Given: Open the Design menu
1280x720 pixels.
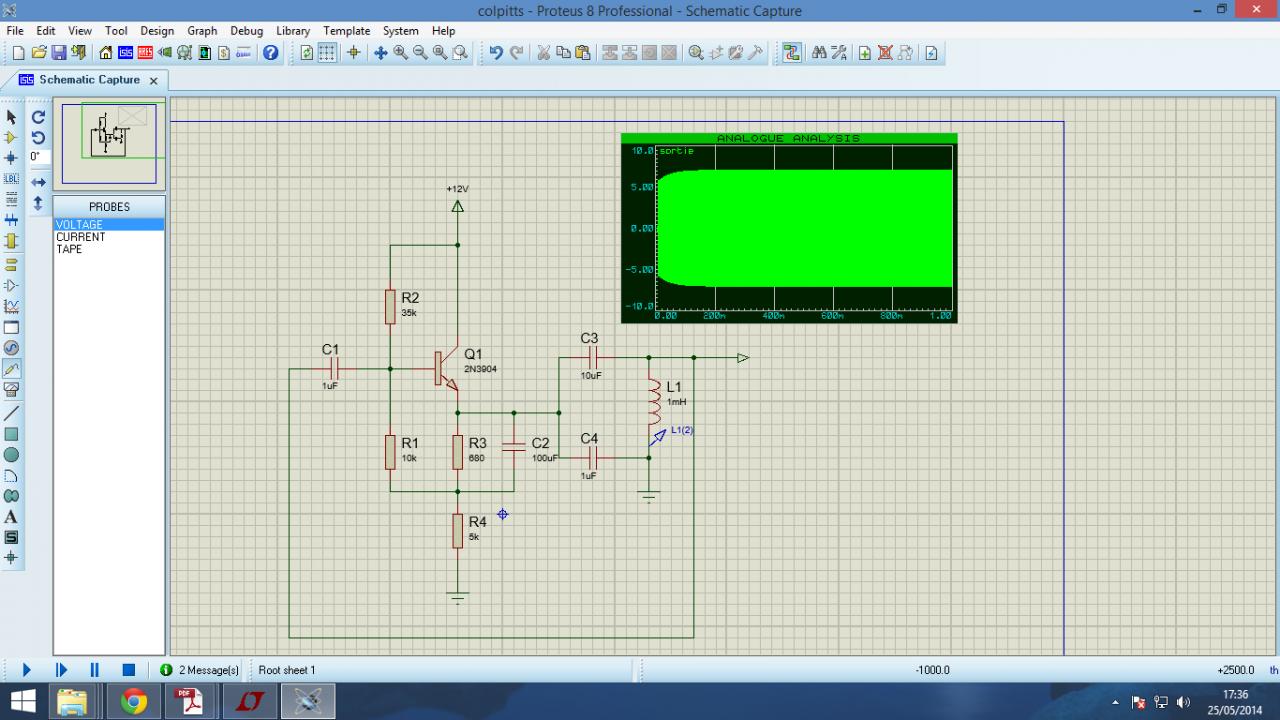Looking at the screenshot, I should click(x=157, y=31).
